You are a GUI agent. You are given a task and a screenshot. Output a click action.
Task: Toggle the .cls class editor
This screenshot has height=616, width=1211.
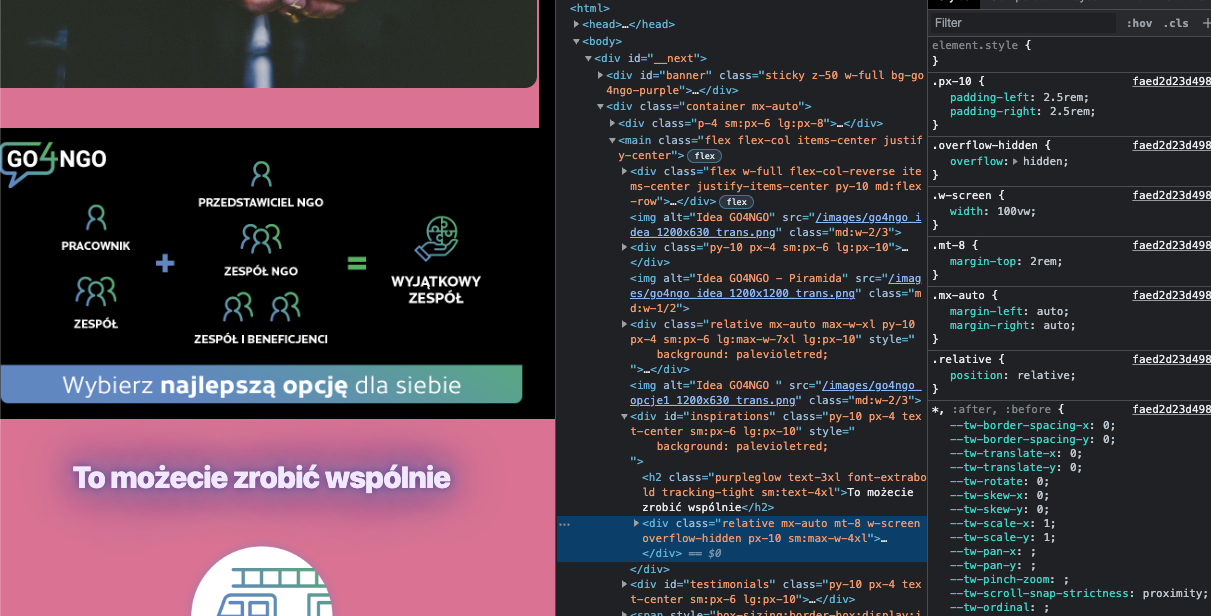point(1177,23)
